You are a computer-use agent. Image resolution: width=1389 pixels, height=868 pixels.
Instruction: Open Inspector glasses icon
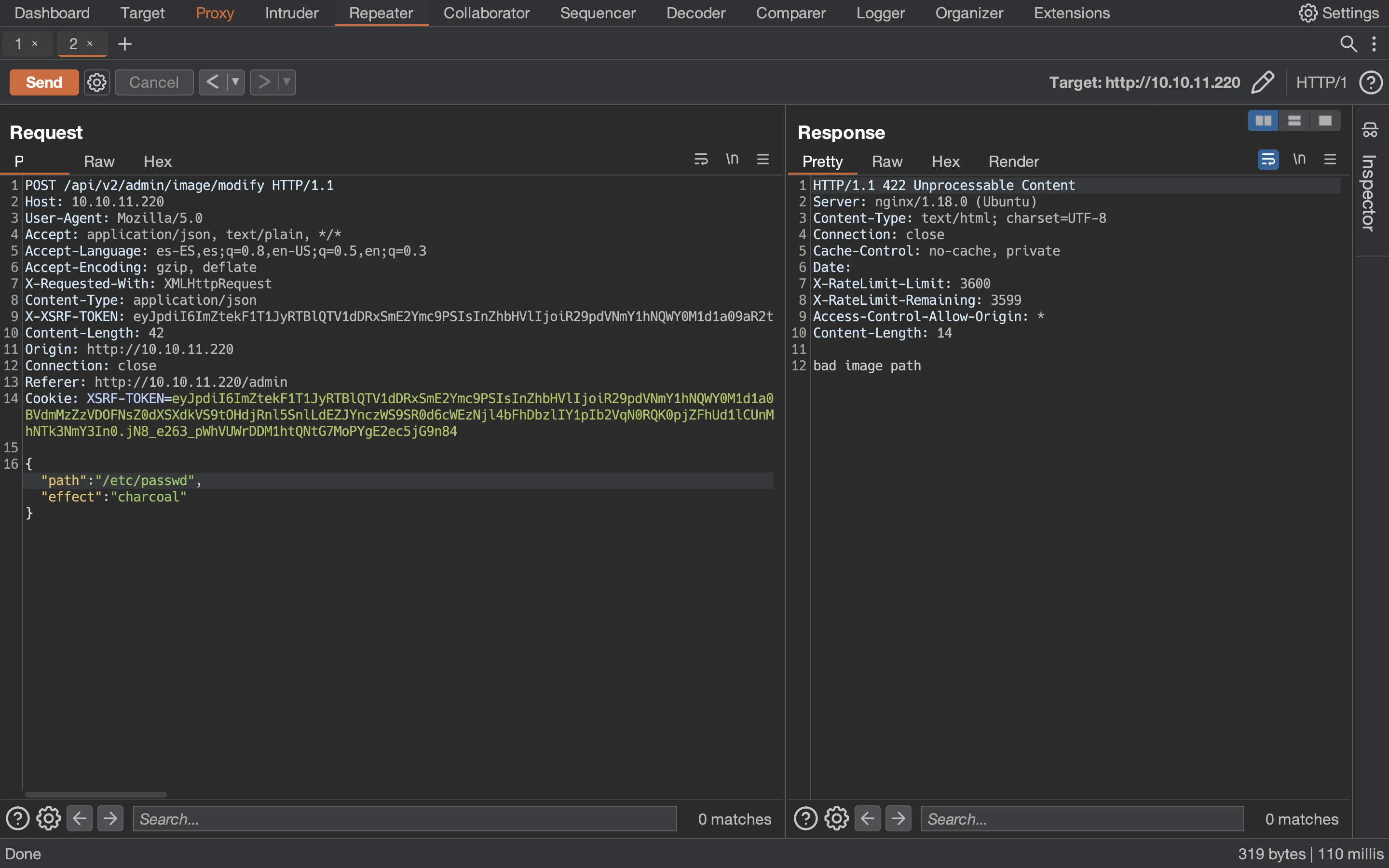[1370, 130]
